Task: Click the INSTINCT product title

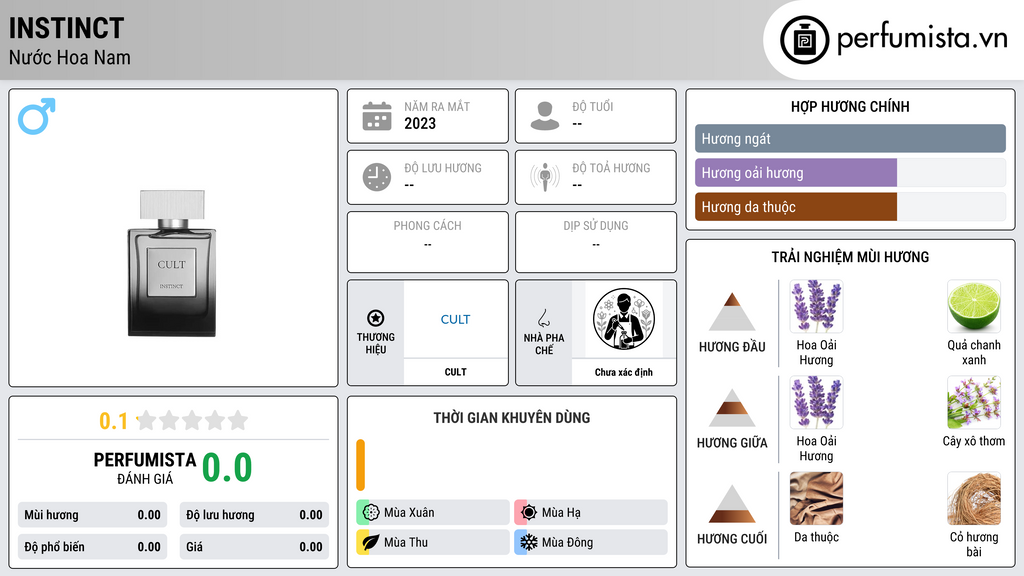Action: click(66, 28)
